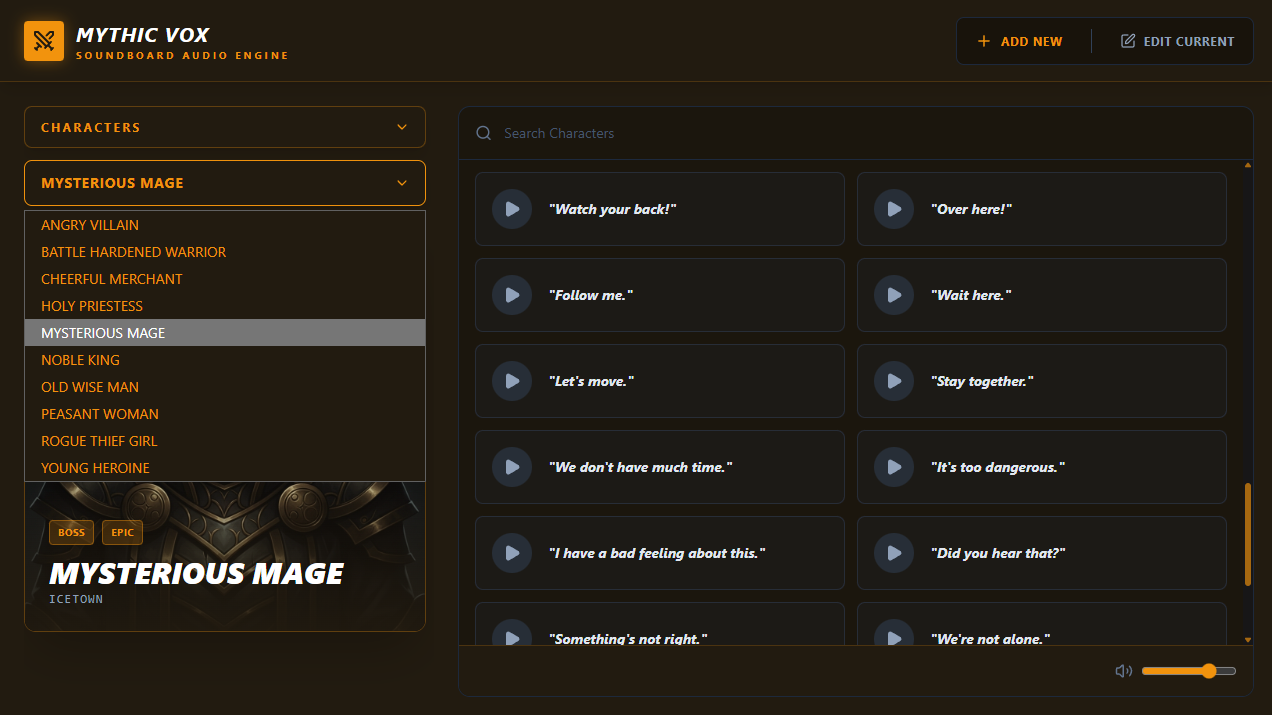Viewport: 1272px width, 715px height.
Task: Play the "Over here!" voice line
Action: point(893,209)
